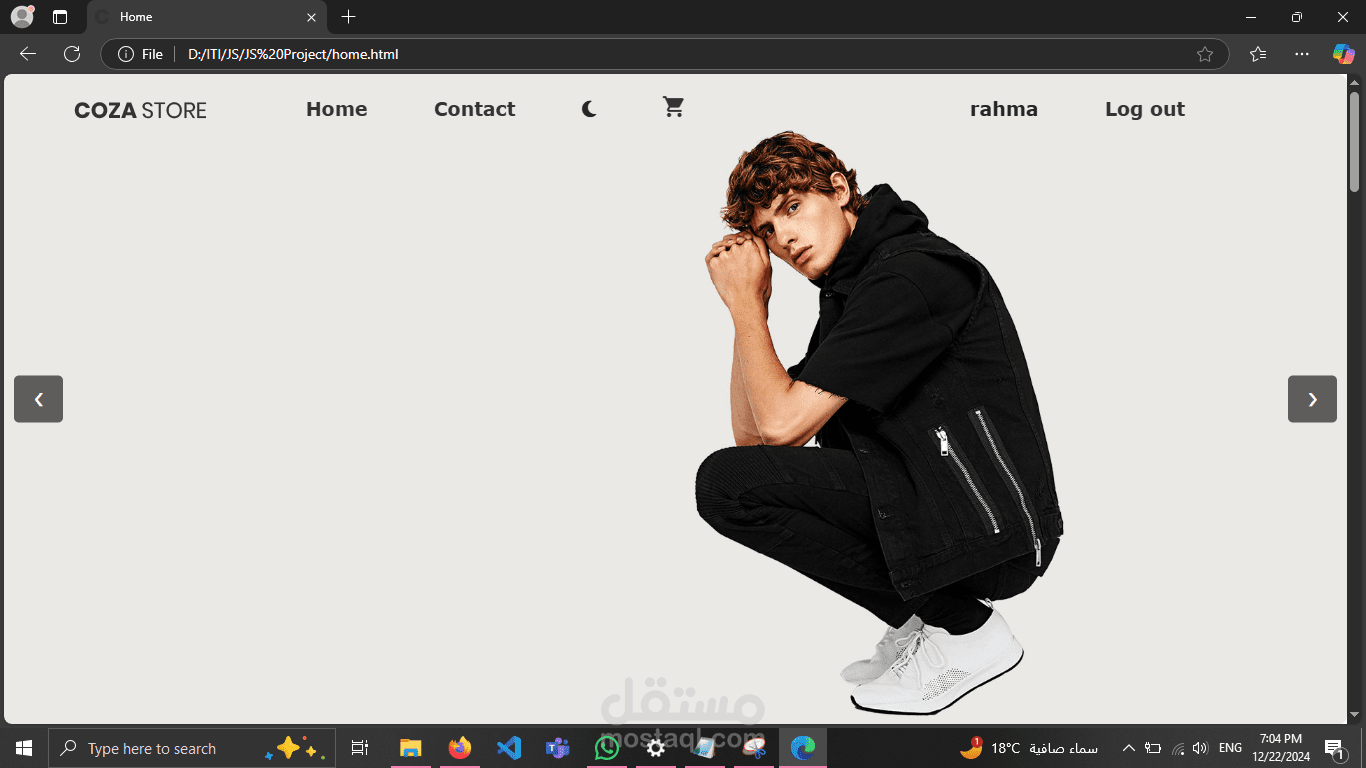
Task: Show hidden system tray icons
Action: pos(1128,748)
